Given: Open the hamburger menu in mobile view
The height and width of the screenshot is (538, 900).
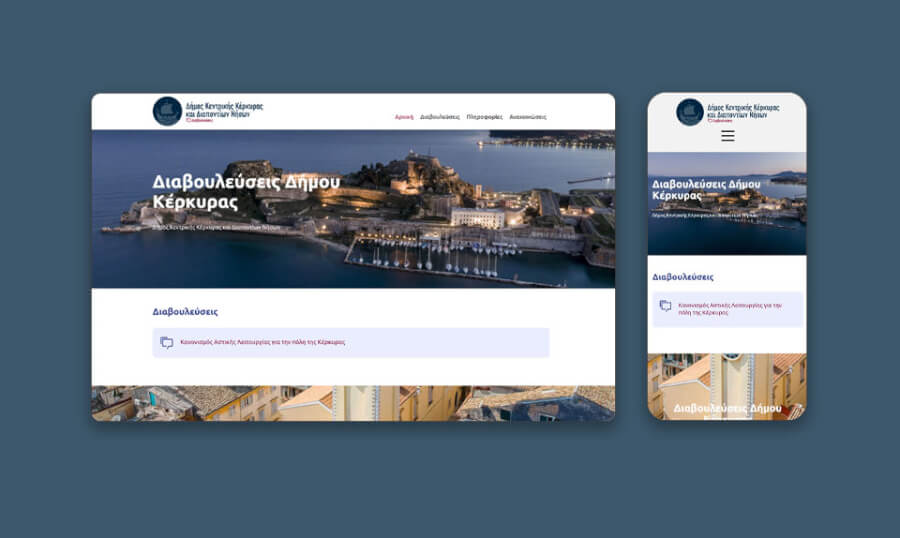Looking at the screenshot, I should 727,136.
